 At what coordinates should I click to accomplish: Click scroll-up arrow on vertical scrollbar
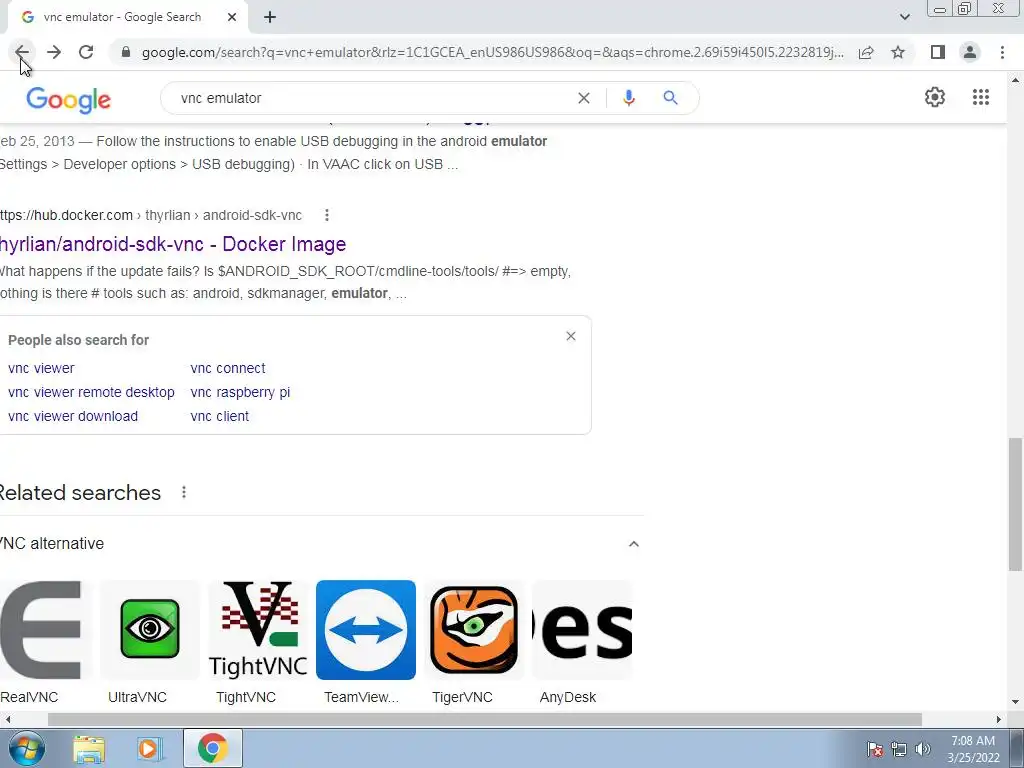1015,80
